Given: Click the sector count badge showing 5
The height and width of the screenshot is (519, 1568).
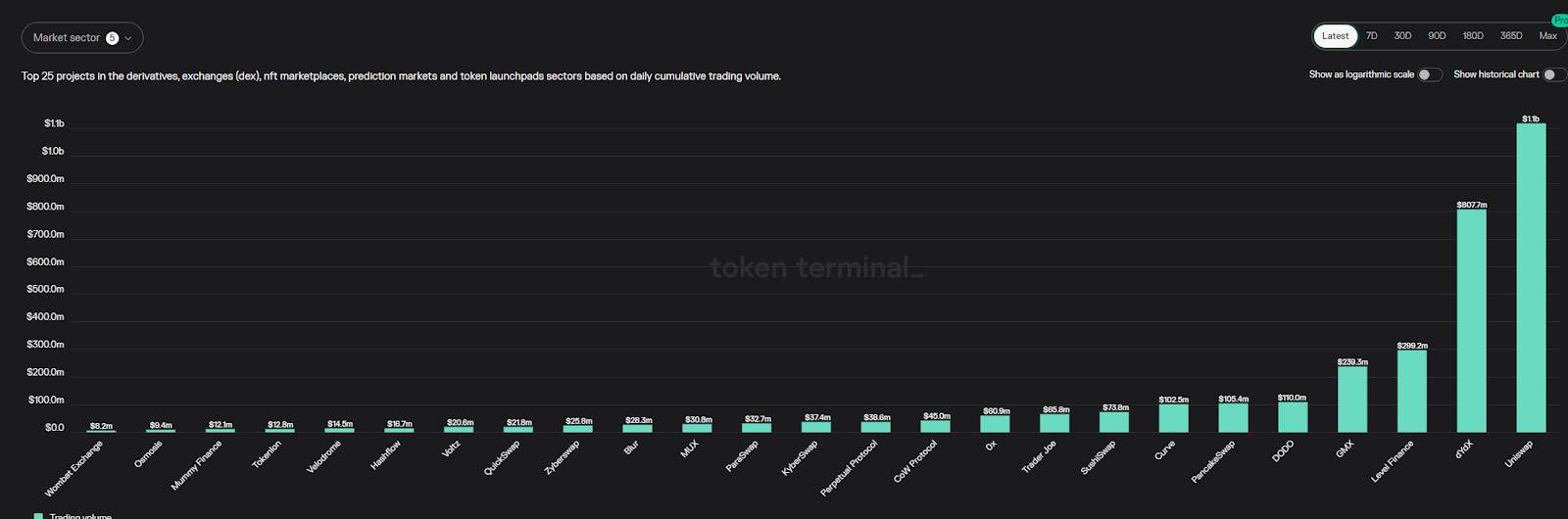Looking at the screenshot, I should pos(113,38).
